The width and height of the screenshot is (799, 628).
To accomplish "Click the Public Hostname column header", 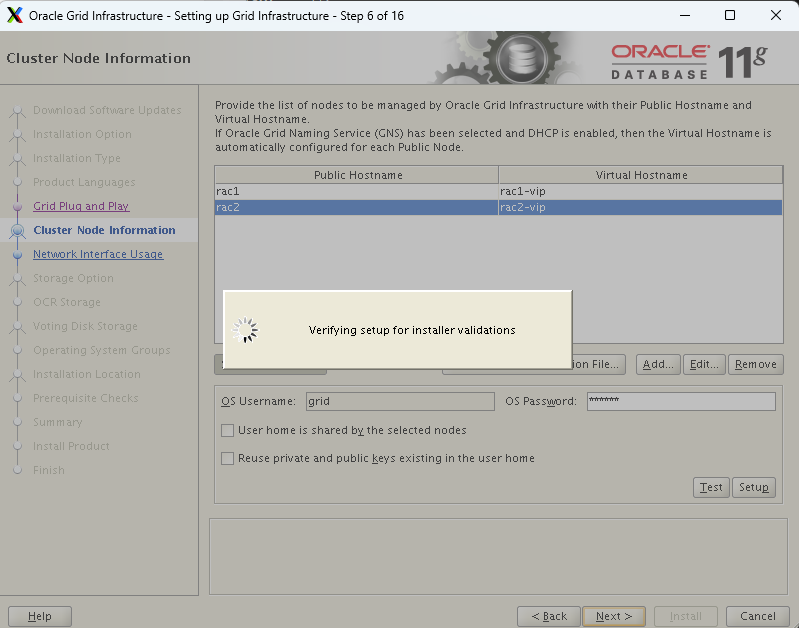I will (x=357, y=175).
